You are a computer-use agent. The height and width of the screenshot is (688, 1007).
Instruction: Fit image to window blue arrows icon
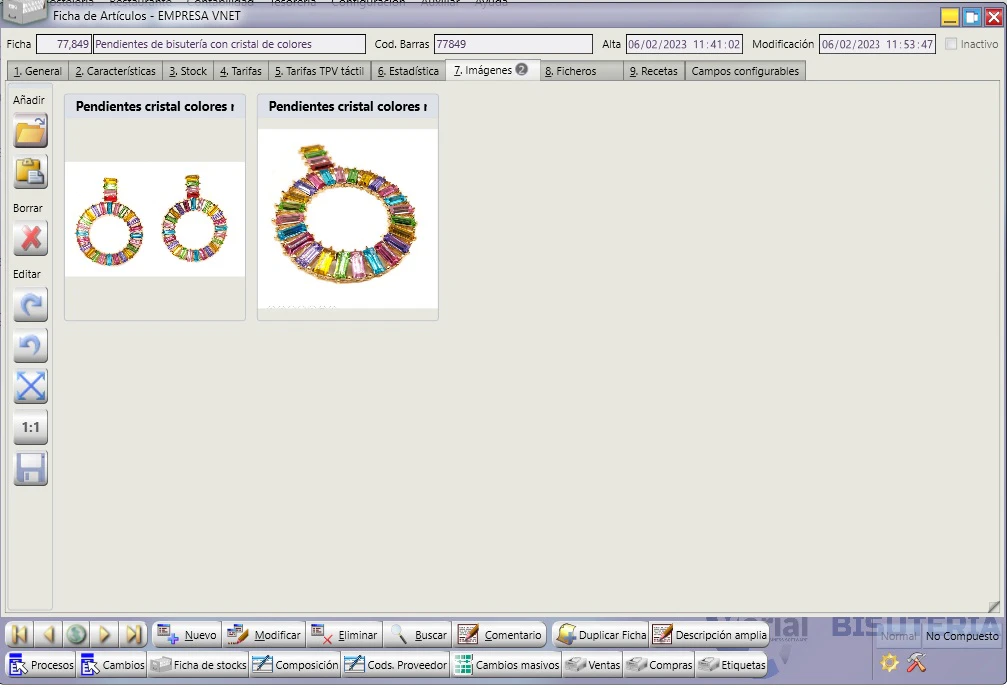pyautogui.click(x=30, y=387)
